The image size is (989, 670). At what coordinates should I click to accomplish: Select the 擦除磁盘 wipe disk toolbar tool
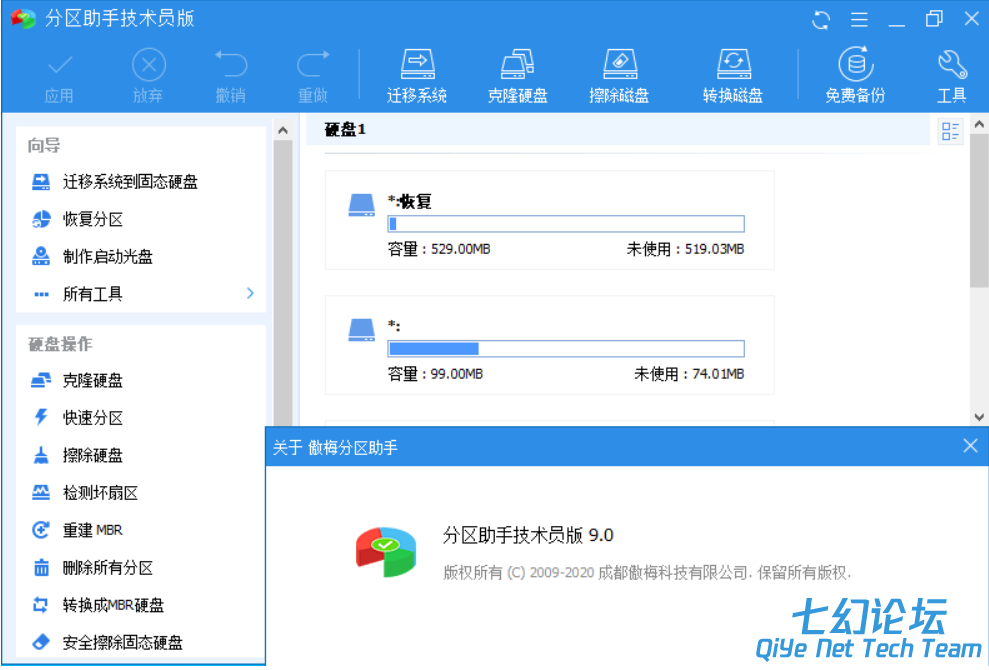click(619, 76)
